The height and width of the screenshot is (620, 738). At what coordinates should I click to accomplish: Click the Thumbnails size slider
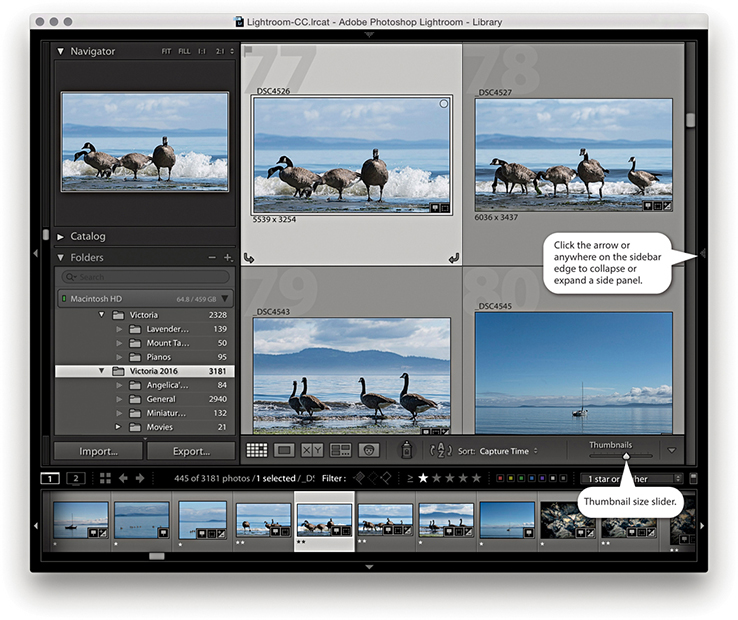coord(626,456)
